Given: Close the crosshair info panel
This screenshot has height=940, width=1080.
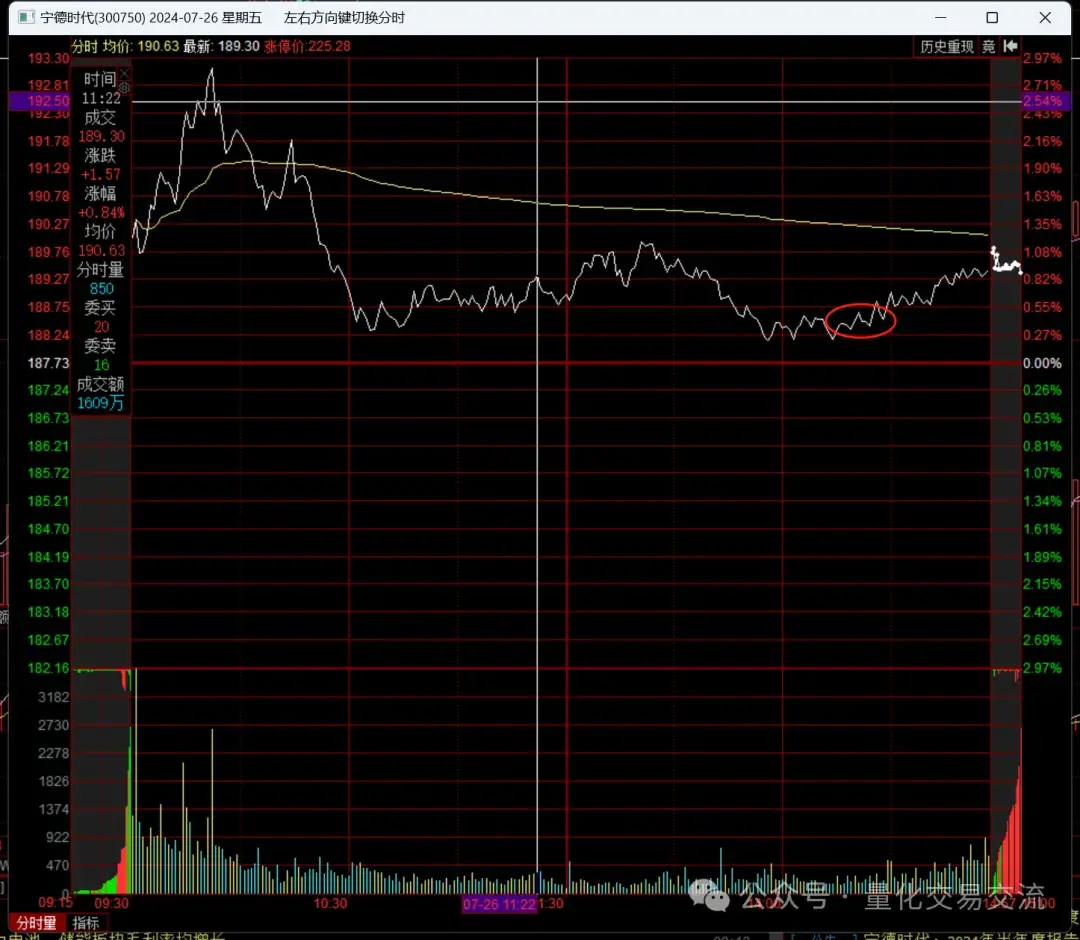Looking at the screenshot, I should (124, 73).
